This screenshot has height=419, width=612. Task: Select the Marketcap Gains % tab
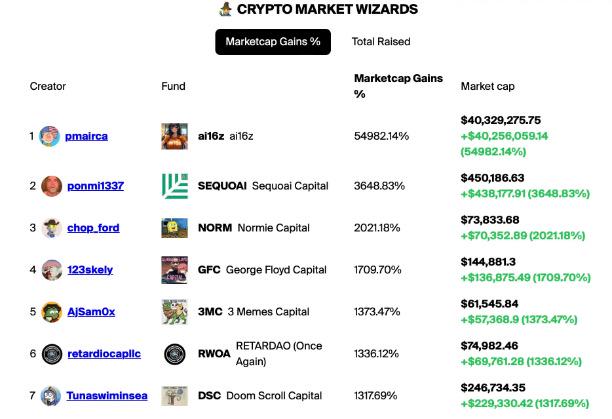(x=273, y=42)
